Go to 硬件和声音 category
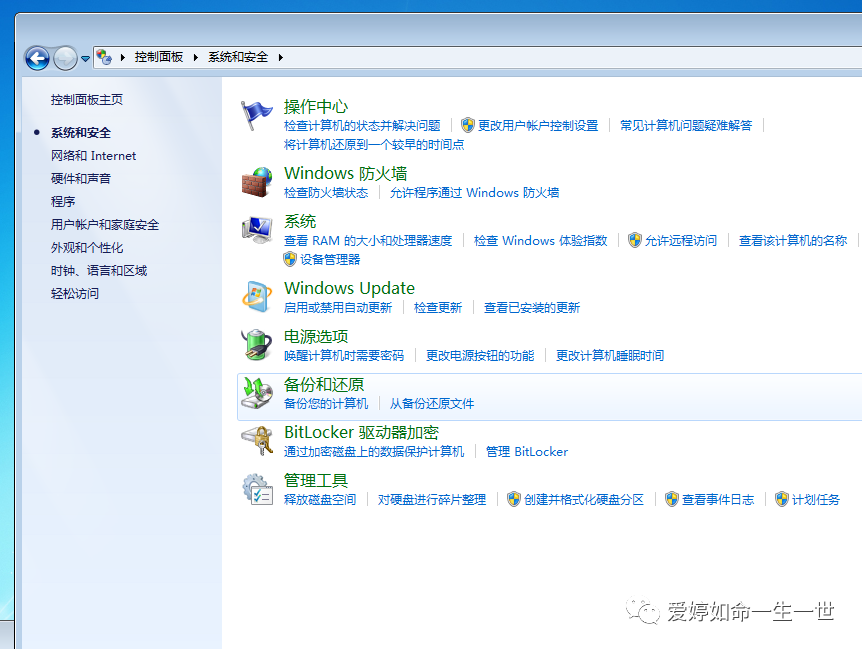This screenshot has height=649, width=862. point(81,179)
